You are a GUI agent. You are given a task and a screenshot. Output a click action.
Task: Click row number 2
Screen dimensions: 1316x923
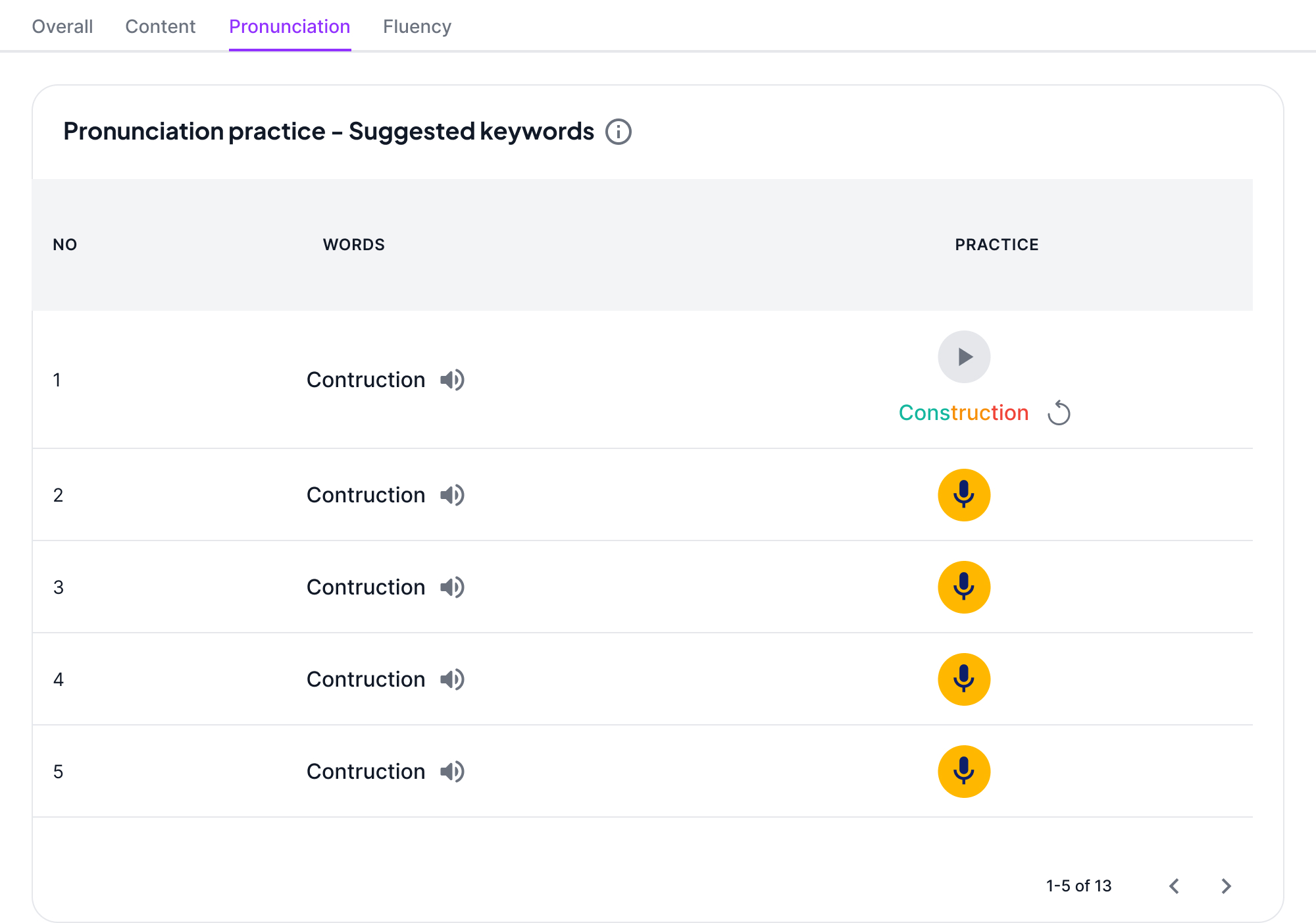point(58,495)
